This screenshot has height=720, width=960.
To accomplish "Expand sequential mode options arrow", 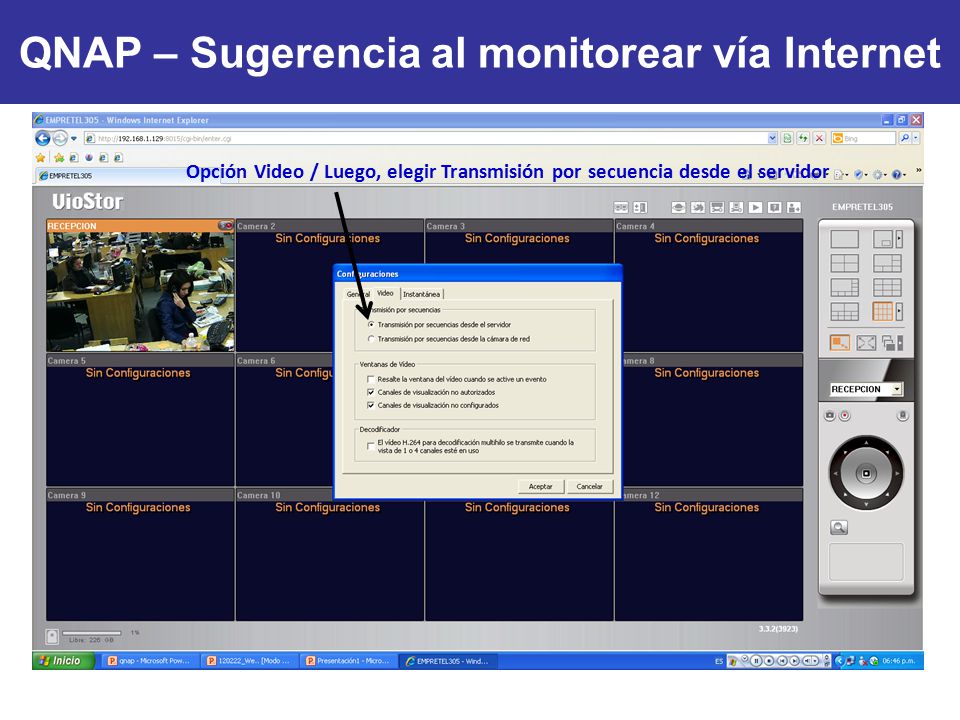I will point(899,343).
